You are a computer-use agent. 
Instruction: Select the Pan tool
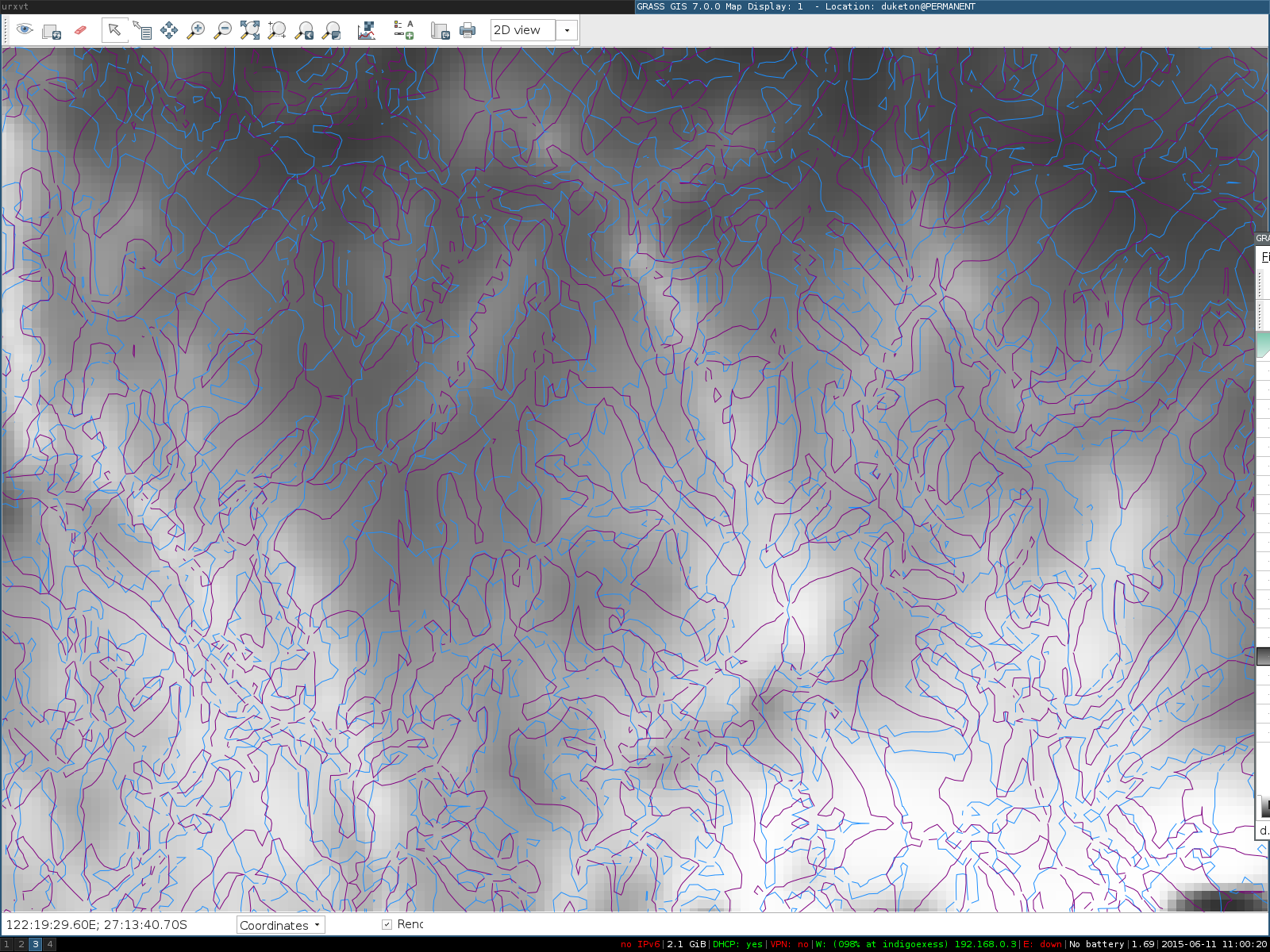click(x=169, y=30)
